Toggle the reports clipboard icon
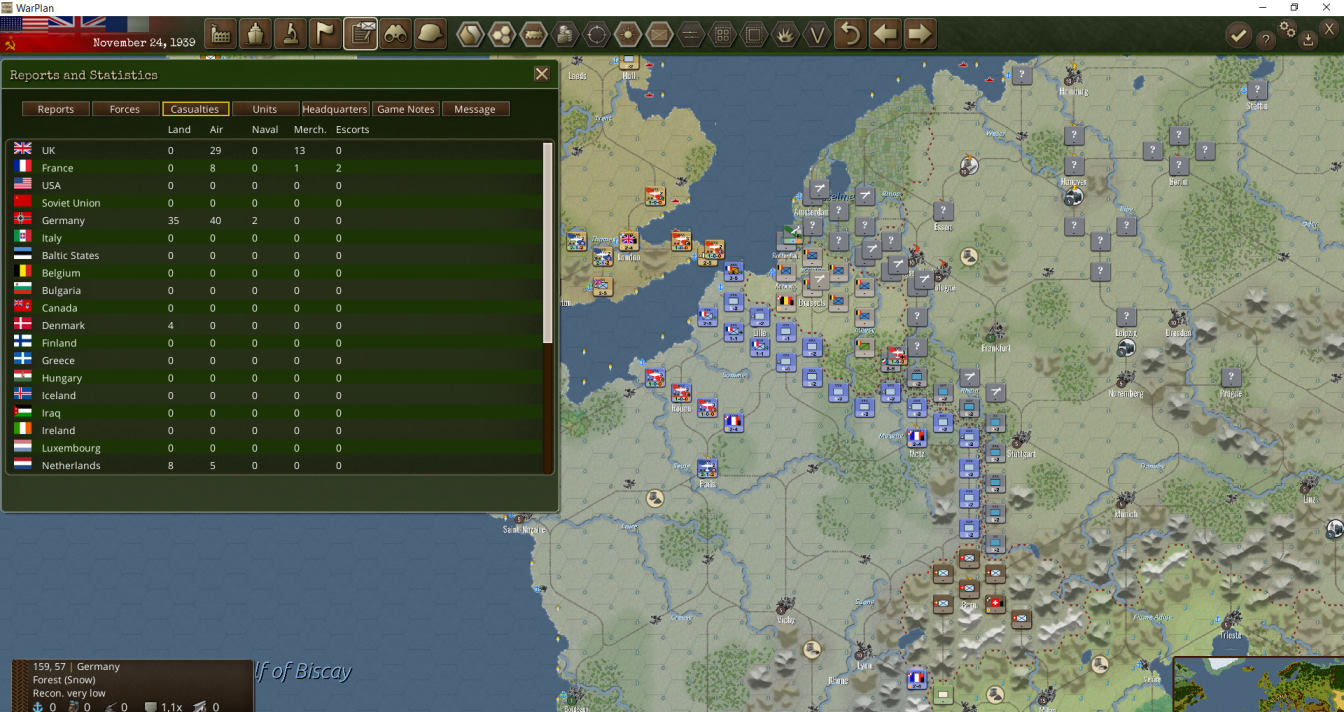 360,35
